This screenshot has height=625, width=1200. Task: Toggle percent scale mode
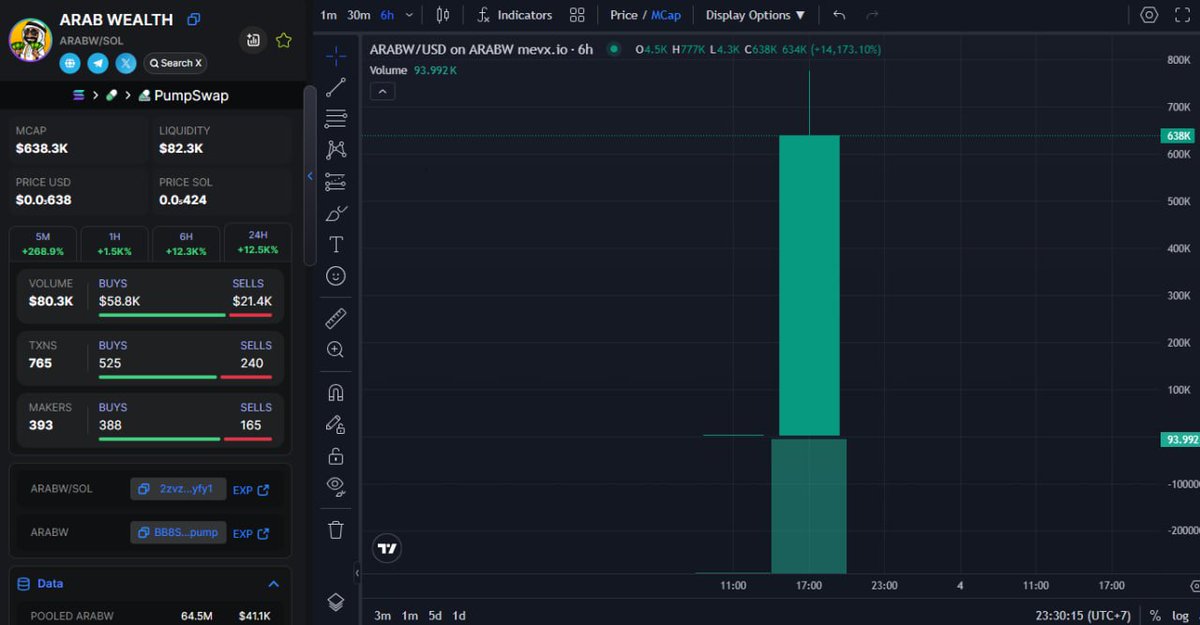[1155, 615]
